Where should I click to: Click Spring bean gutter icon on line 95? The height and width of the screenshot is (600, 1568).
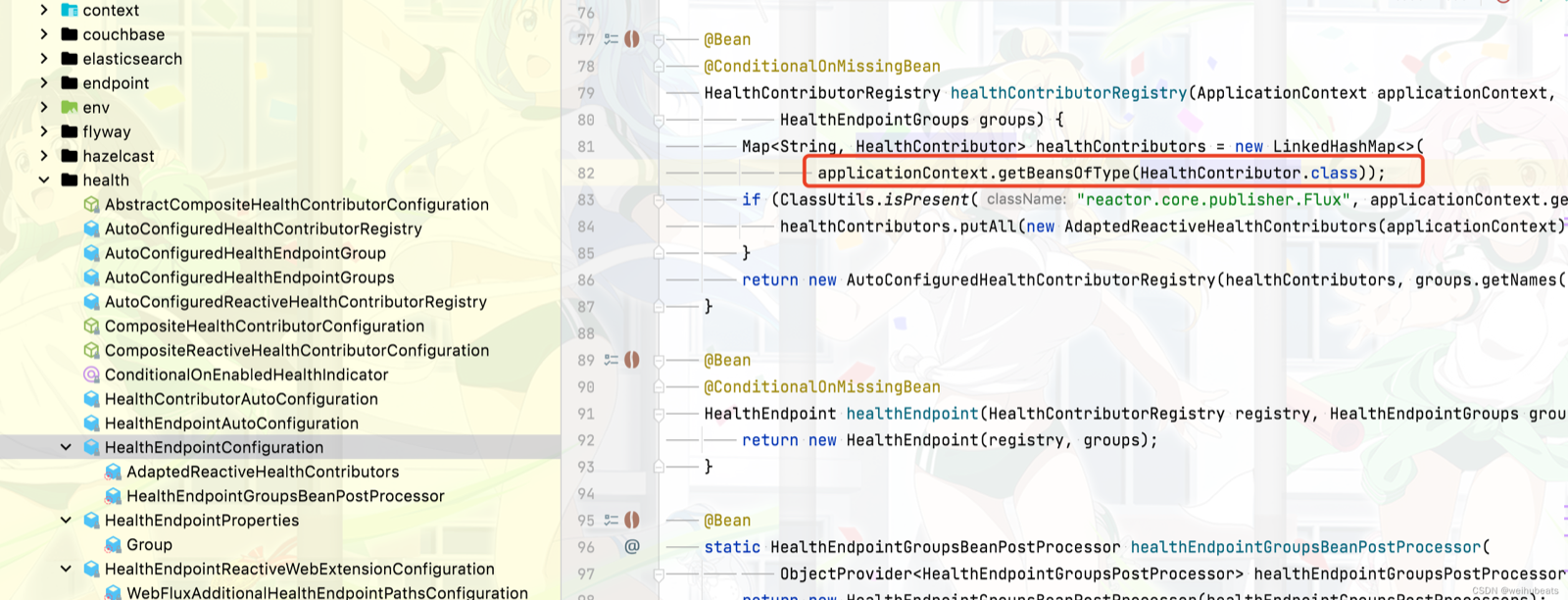(632, 521)
